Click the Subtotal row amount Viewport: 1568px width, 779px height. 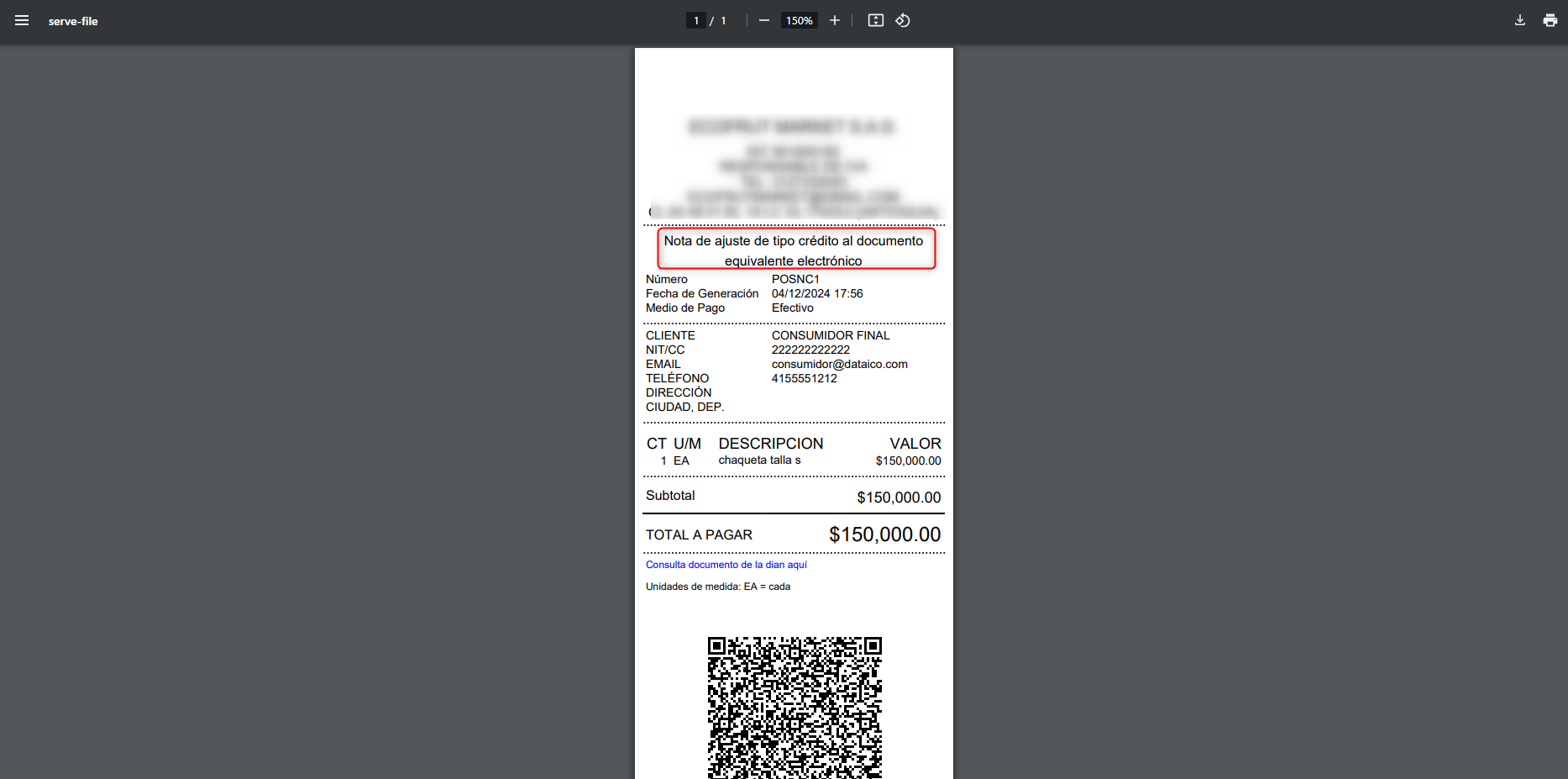[x=898, y=497]
